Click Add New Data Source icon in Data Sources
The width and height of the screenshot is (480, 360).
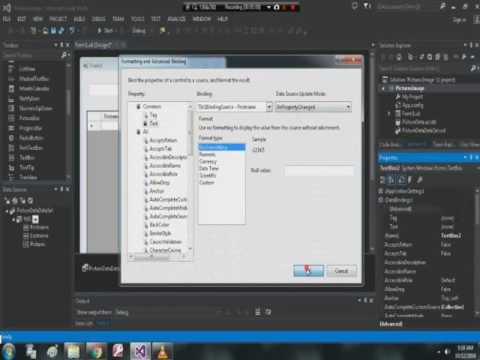[7, 201]
